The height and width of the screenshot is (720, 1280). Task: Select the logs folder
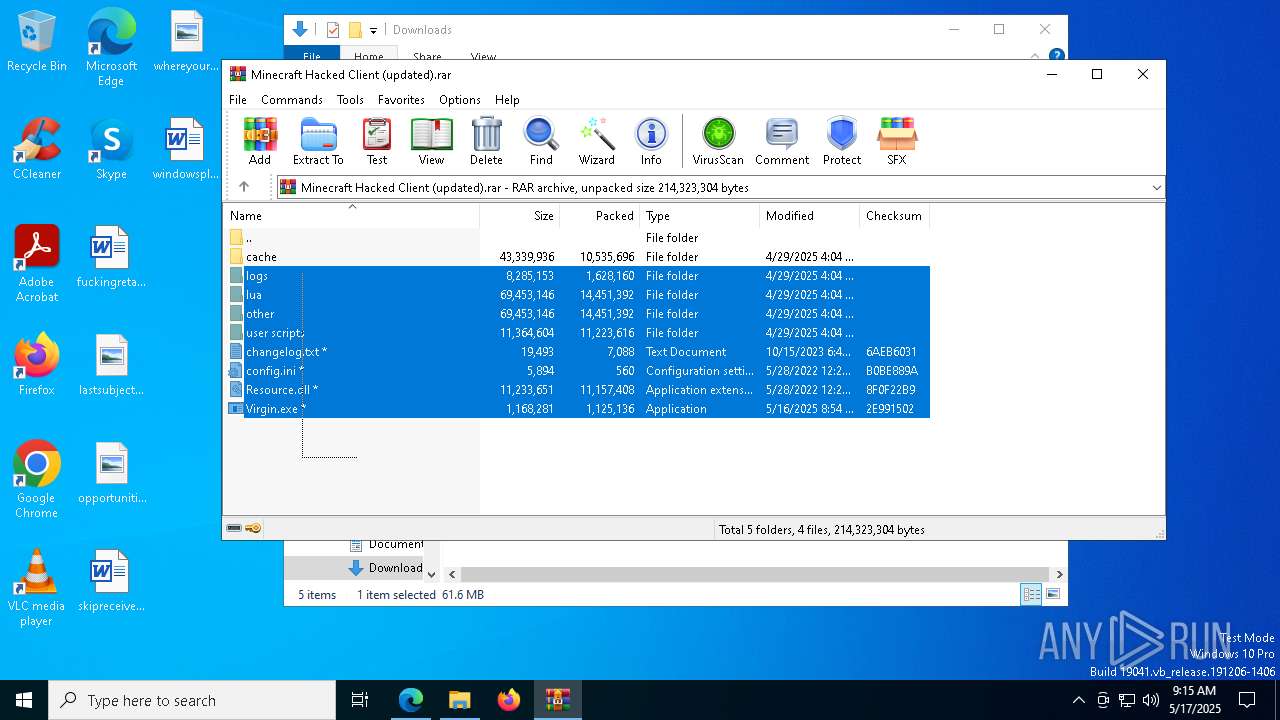coord(578,276)
